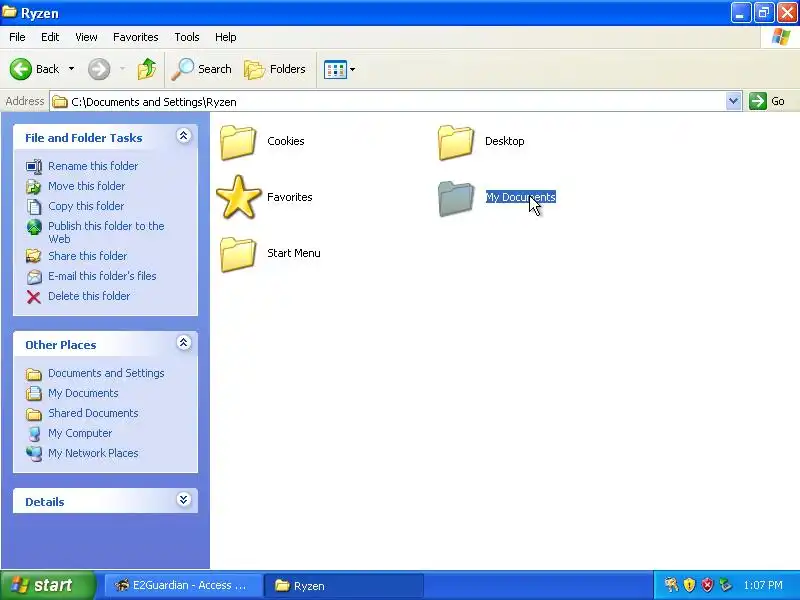Select the Cookies folder icon
Screen dimensions: 800x600
238,142
